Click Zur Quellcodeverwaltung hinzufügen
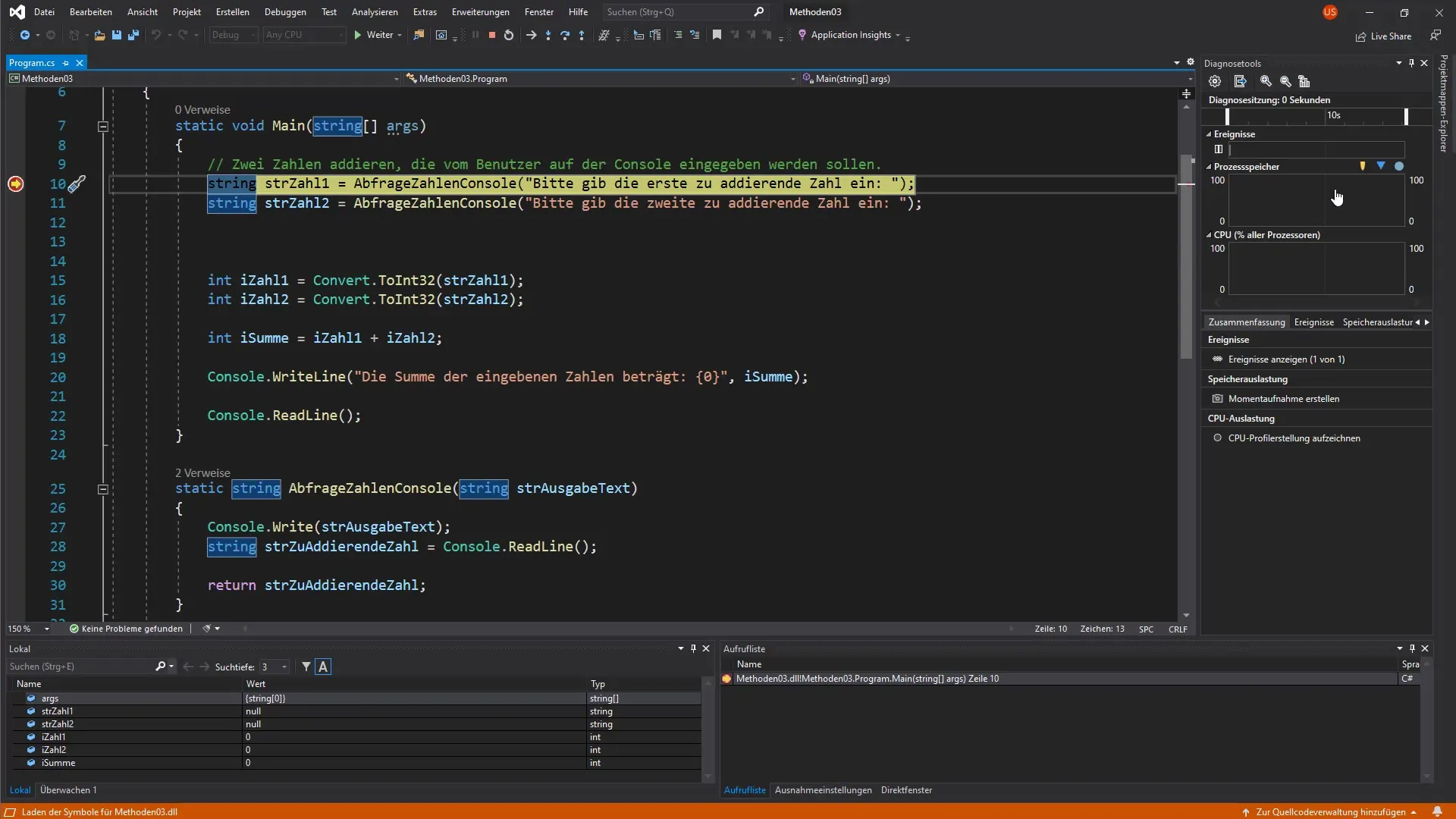 1330,811
